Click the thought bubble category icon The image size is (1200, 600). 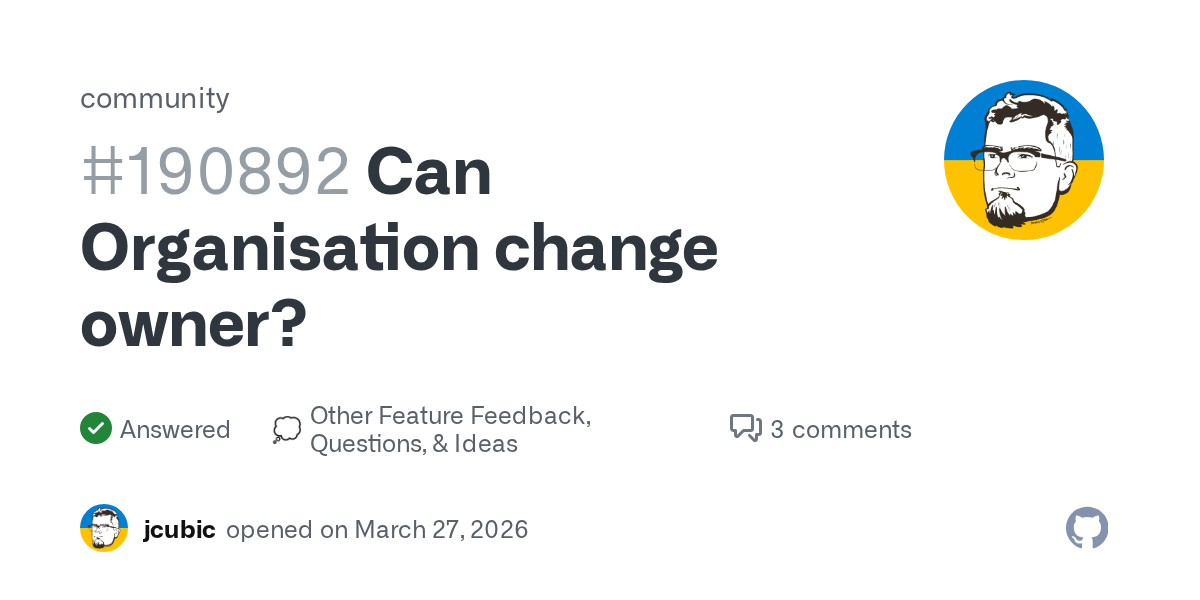286,430
